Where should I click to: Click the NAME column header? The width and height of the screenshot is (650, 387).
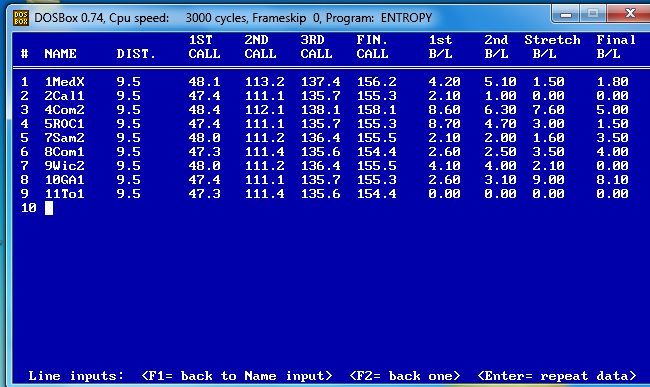point(61,54)
